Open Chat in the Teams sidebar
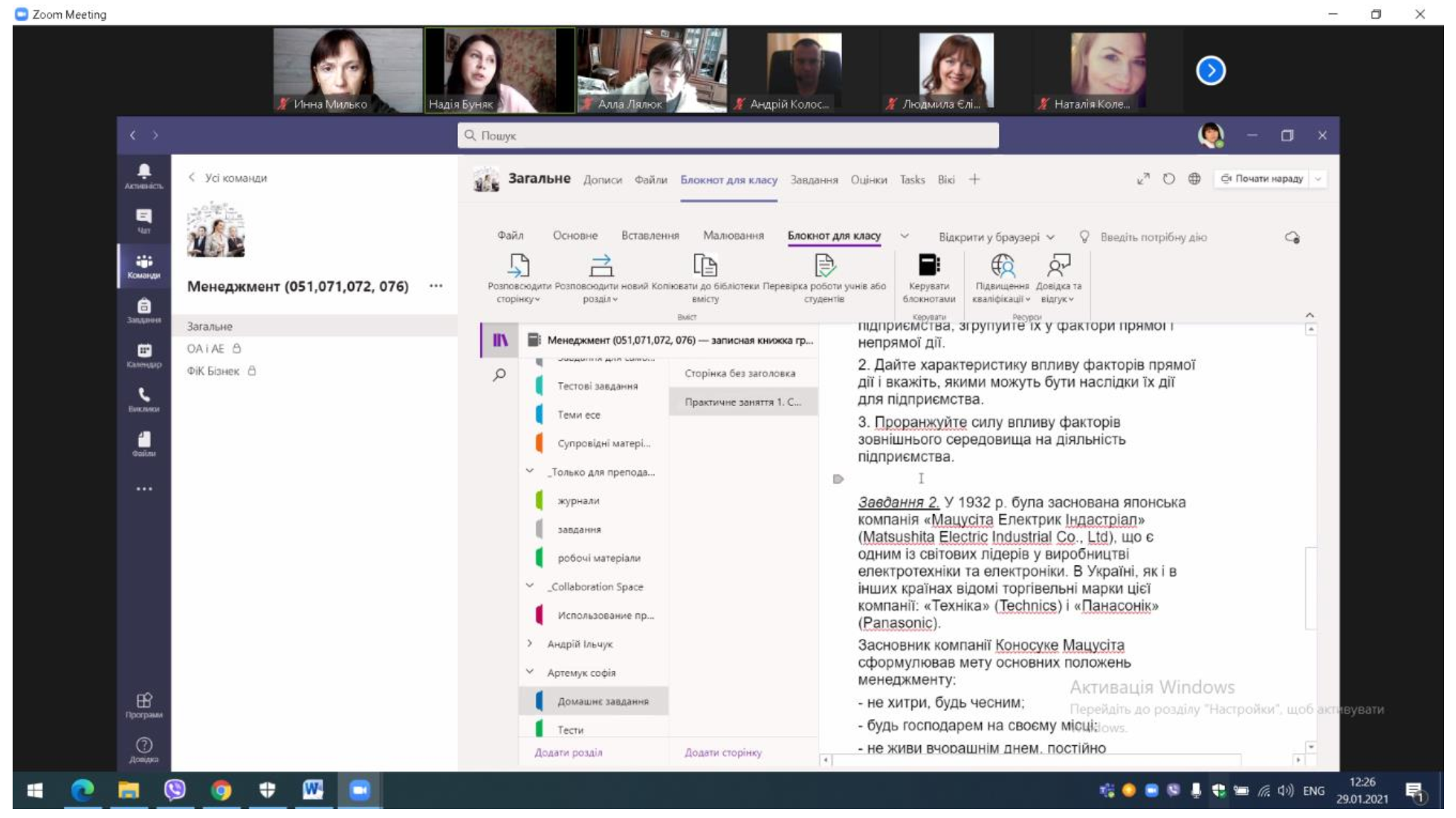The width and height of the screenshot is (1456, 818). pos(143,220)
